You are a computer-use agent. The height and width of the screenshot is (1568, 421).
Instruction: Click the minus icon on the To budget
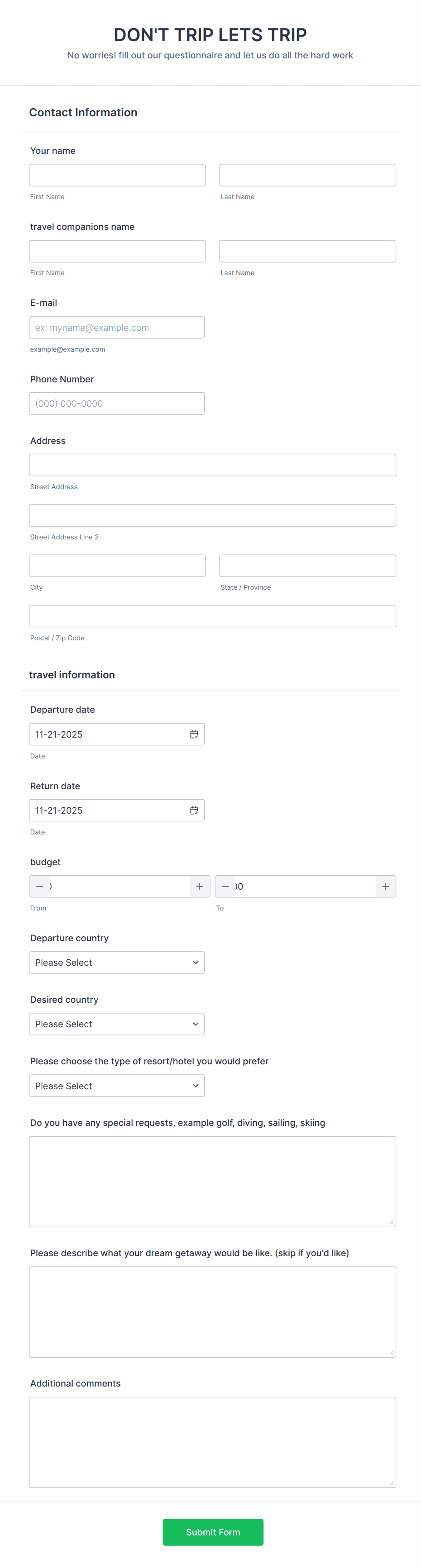(225, 886)
